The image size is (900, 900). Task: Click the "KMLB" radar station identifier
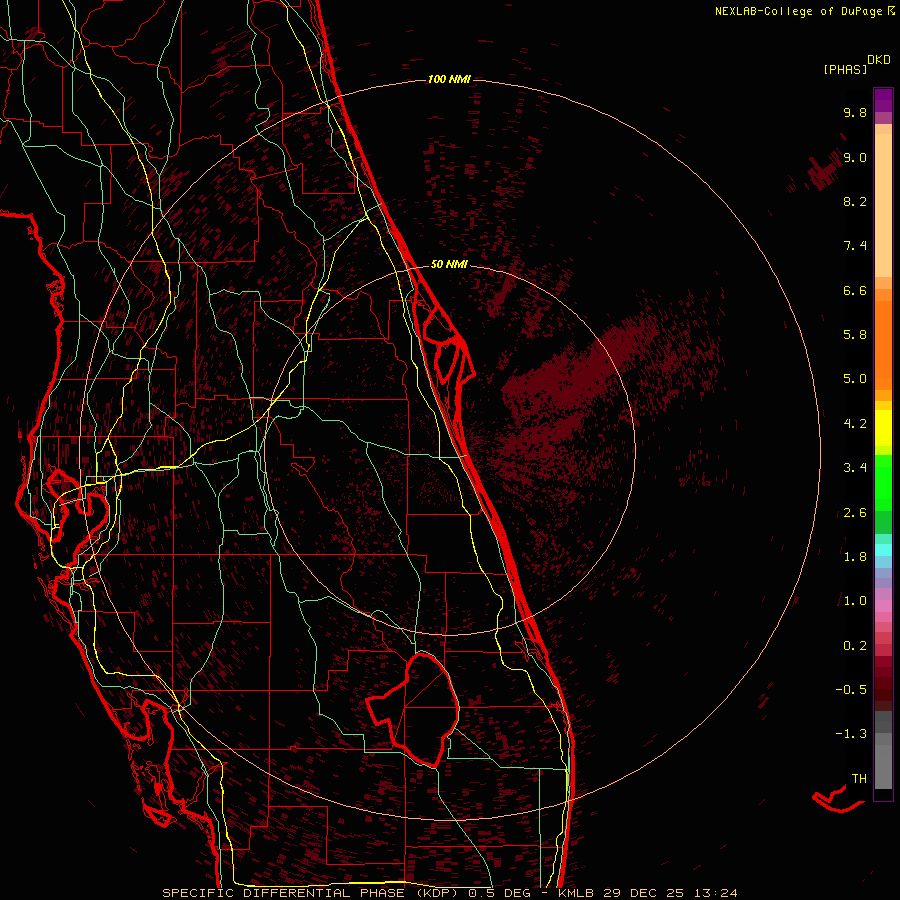click(575, 893)
